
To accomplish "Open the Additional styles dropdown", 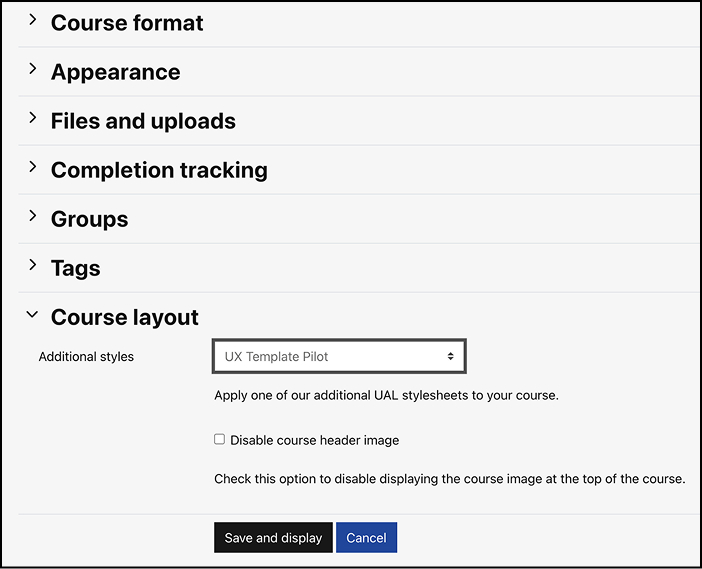I will coord(338,356).
